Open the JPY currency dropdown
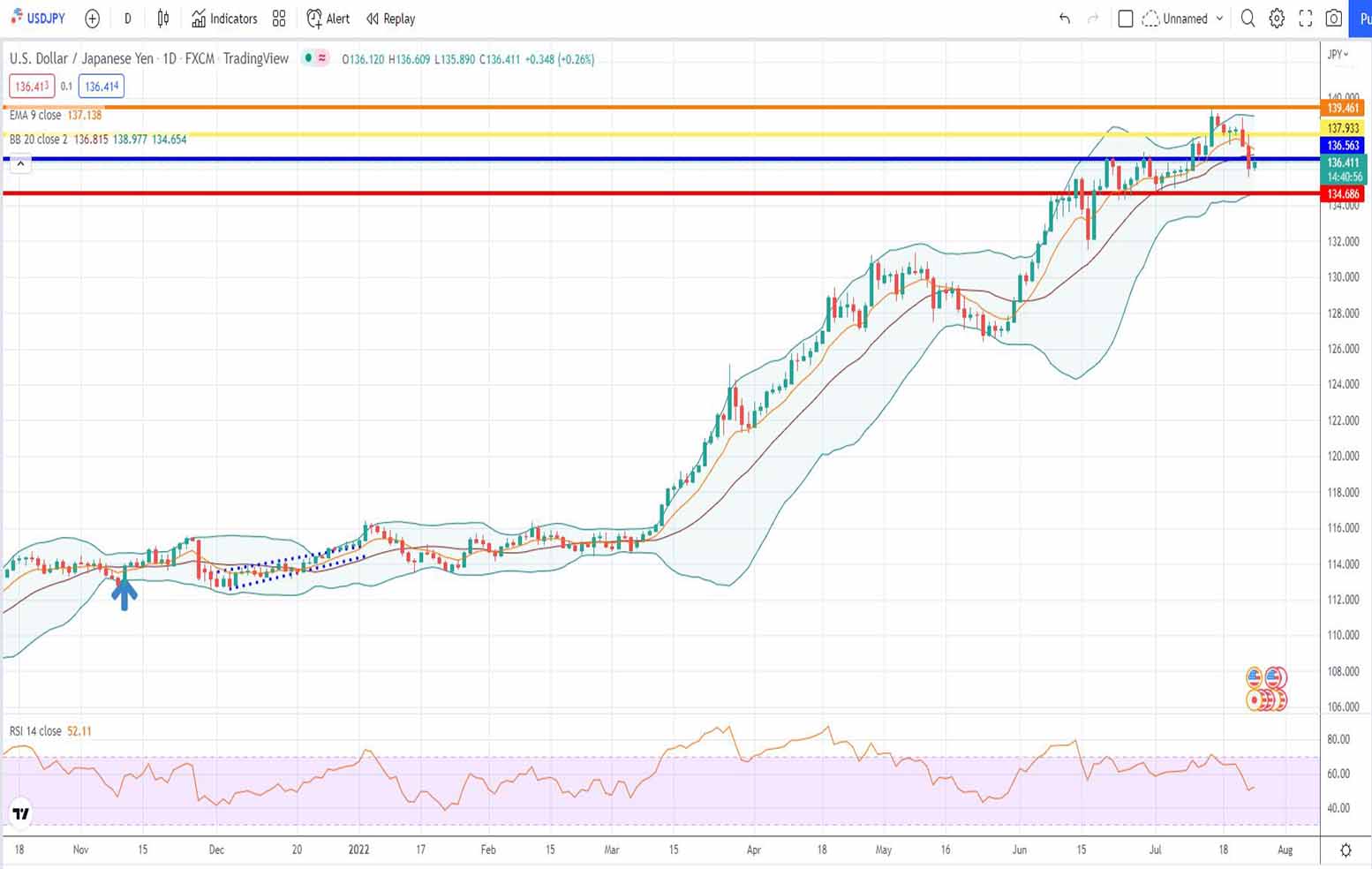The image size is (1372, 869). [1338, 55]
